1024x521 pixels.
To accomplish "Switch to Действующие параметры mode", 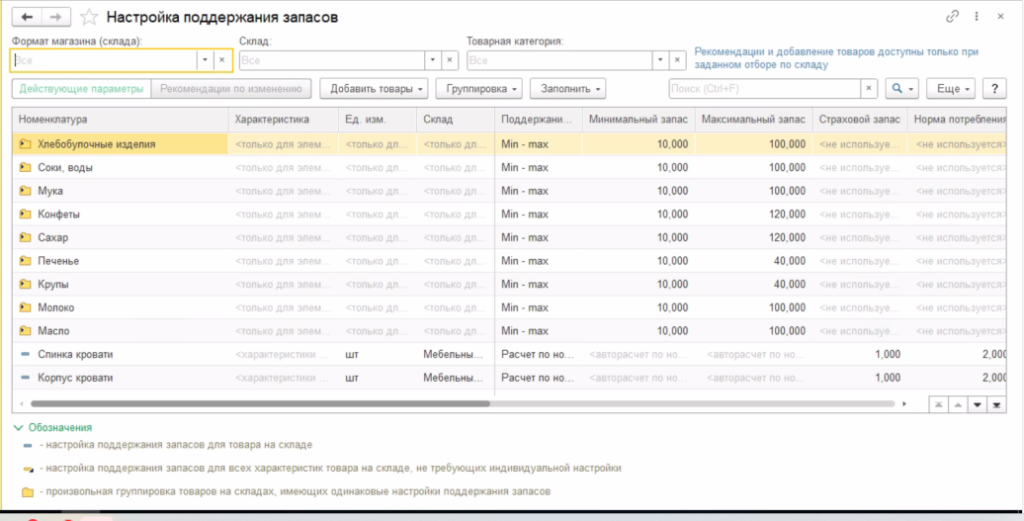I will coord(81,89).
